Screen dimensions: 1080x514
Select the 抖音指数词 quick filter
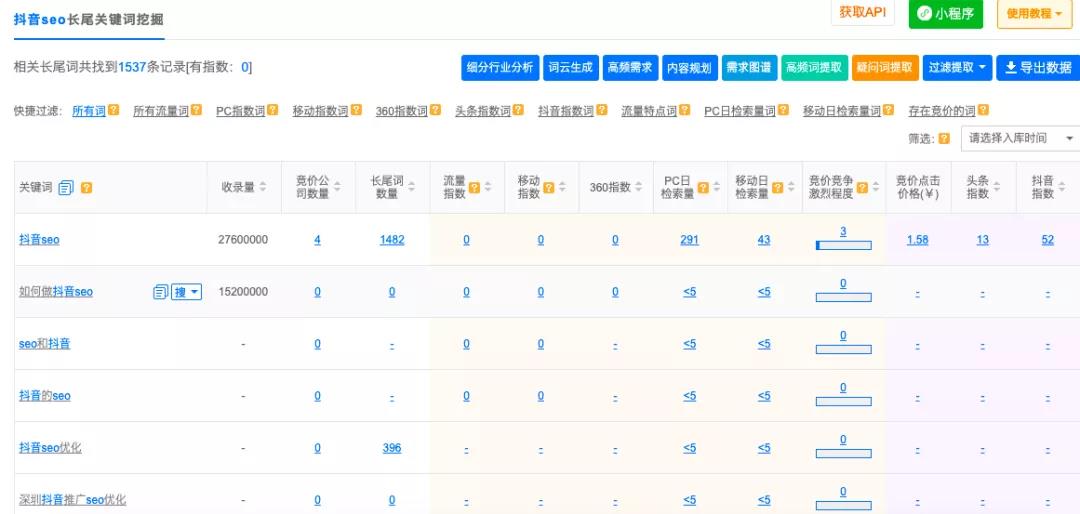coord(565,111)
